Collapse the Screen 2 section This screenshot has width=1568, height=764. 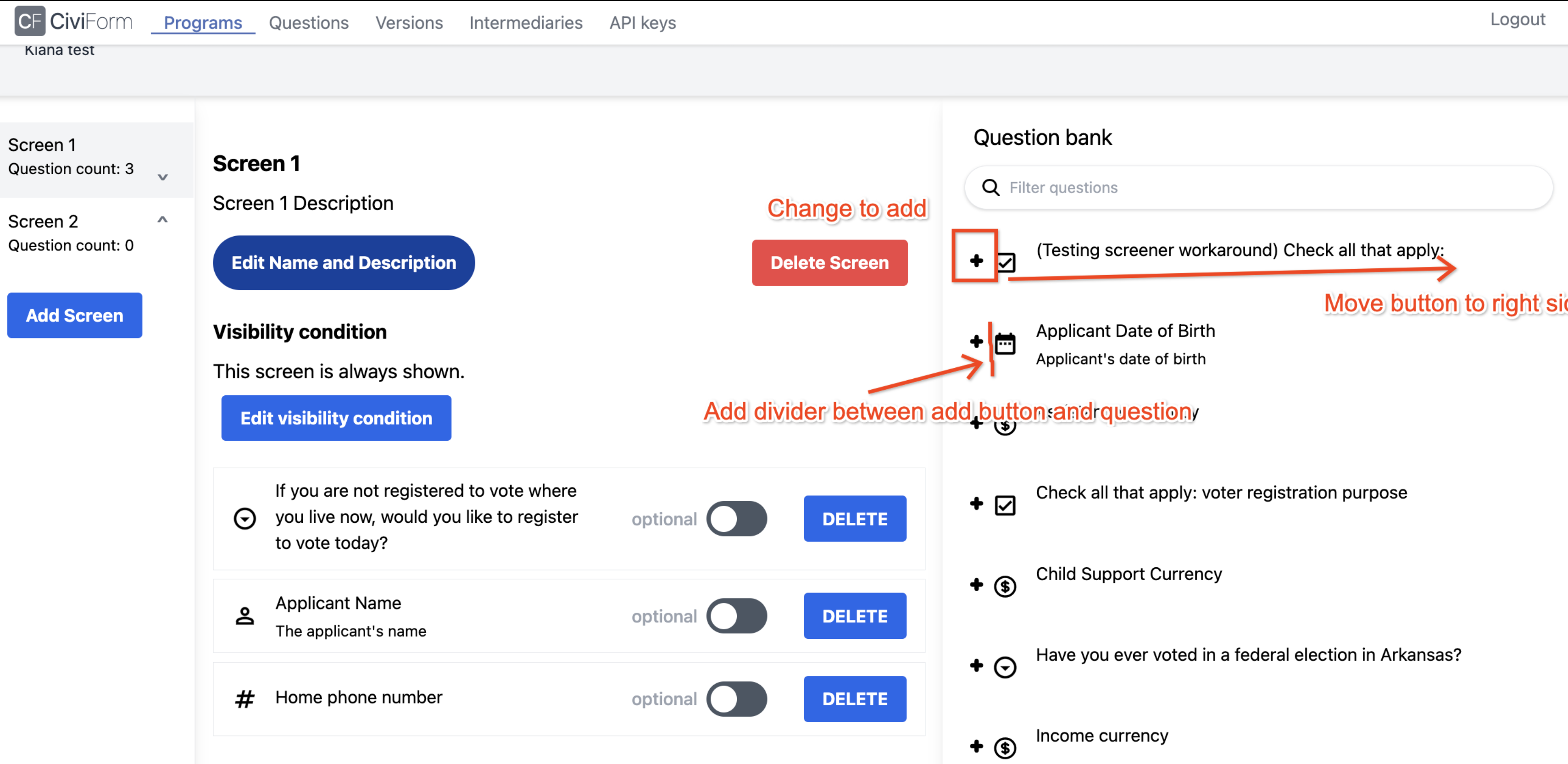pos(162,220)
